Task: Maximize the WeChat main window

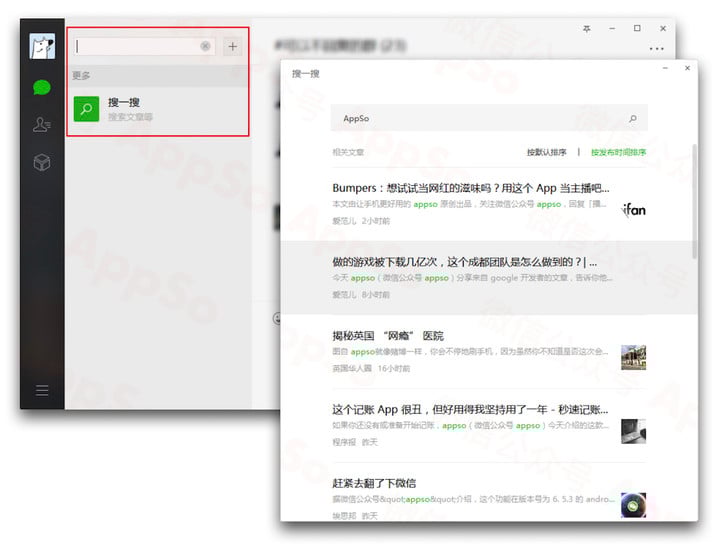Action: pyautogui.click(x=637, y=28)
